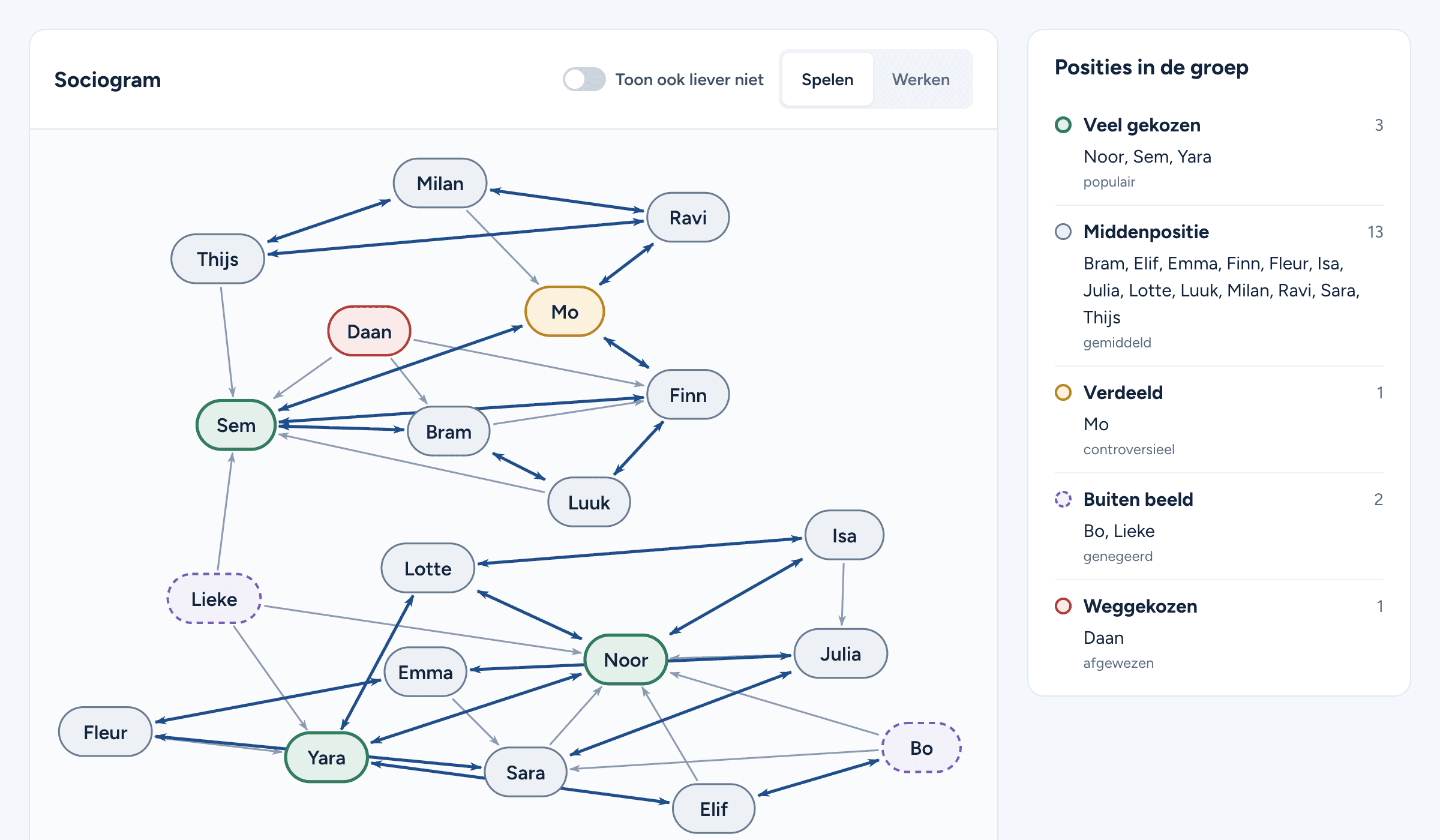Select the Ravi node
The image size is (1440, 840).
688,217
